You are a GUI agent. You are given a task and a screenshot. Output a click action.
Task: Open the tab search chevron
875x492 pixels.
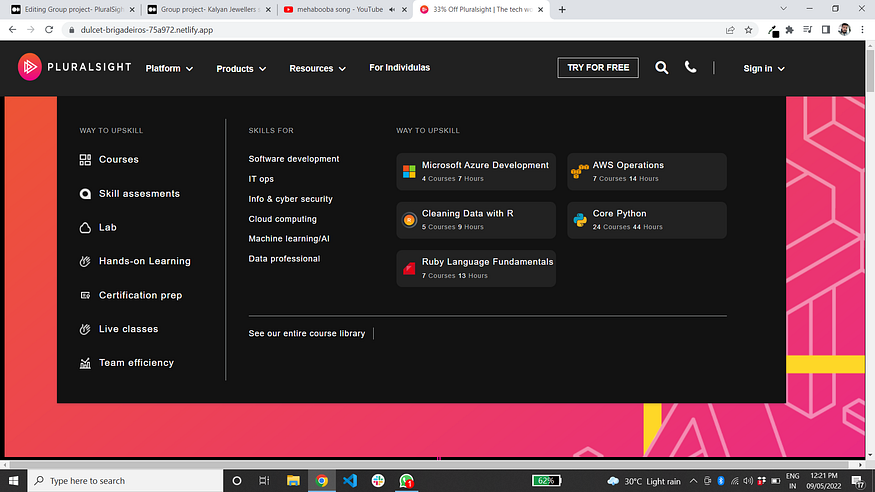(x=783, y=9)
